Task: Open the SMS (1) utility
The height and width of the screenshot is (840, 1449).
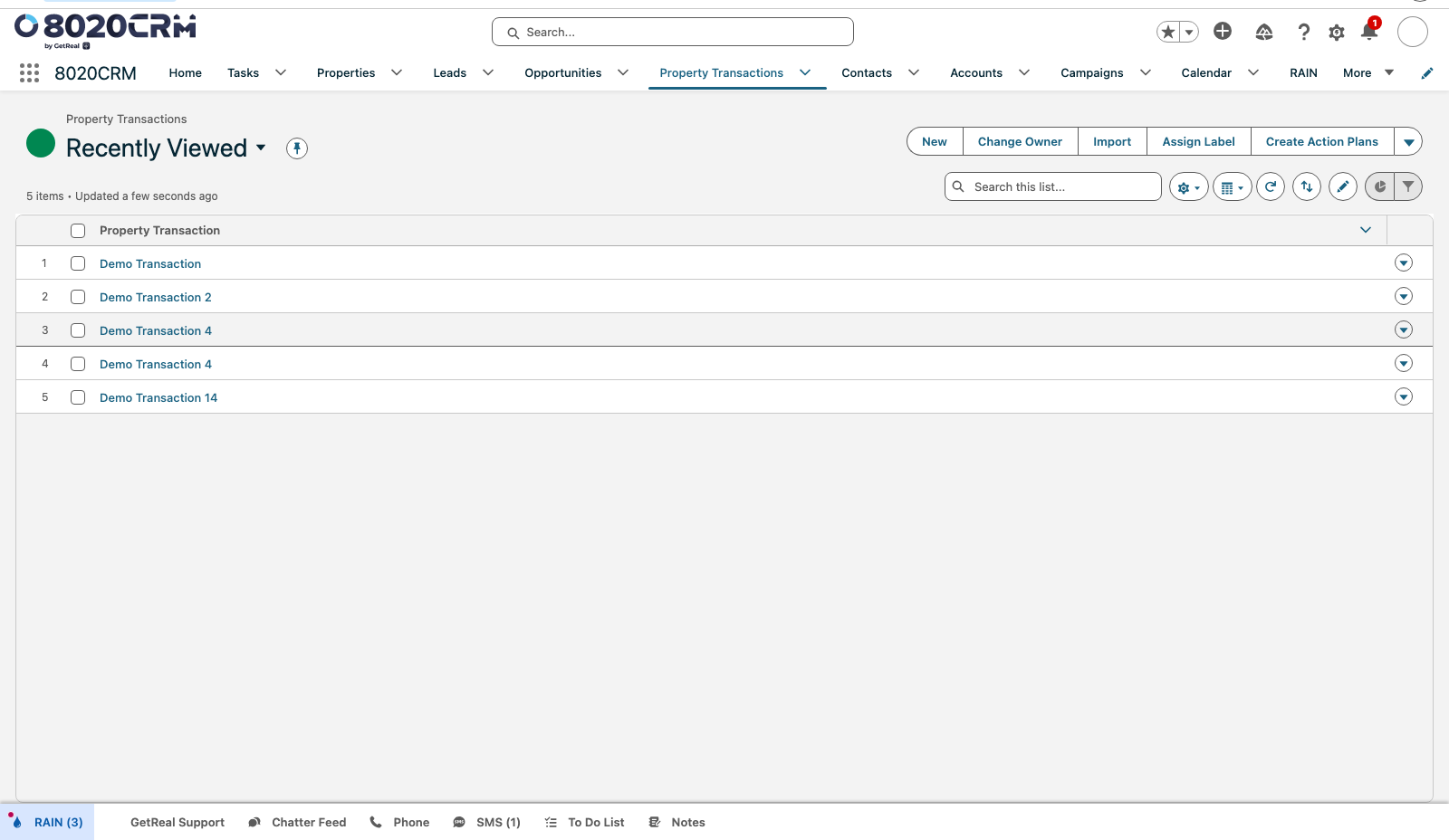Action: pos(486,823)
